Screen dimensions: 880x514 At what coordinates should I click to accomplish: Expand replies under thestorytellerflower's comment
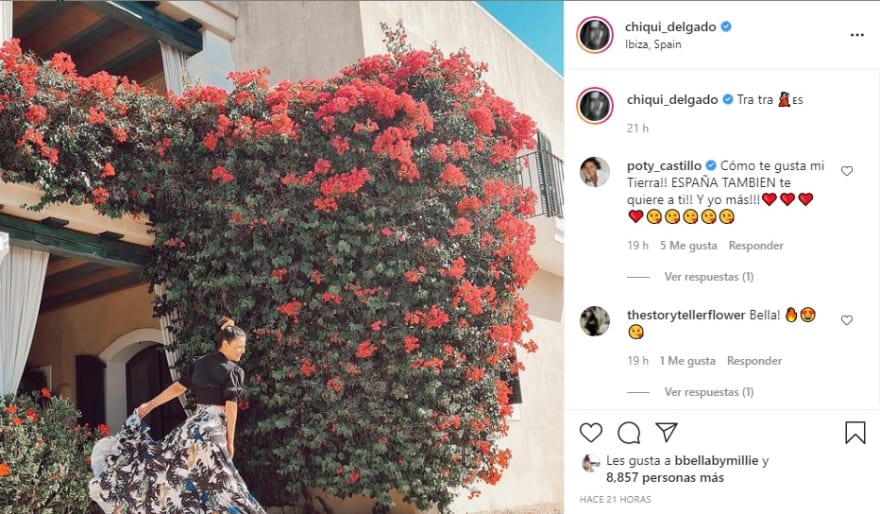(709, 392)
